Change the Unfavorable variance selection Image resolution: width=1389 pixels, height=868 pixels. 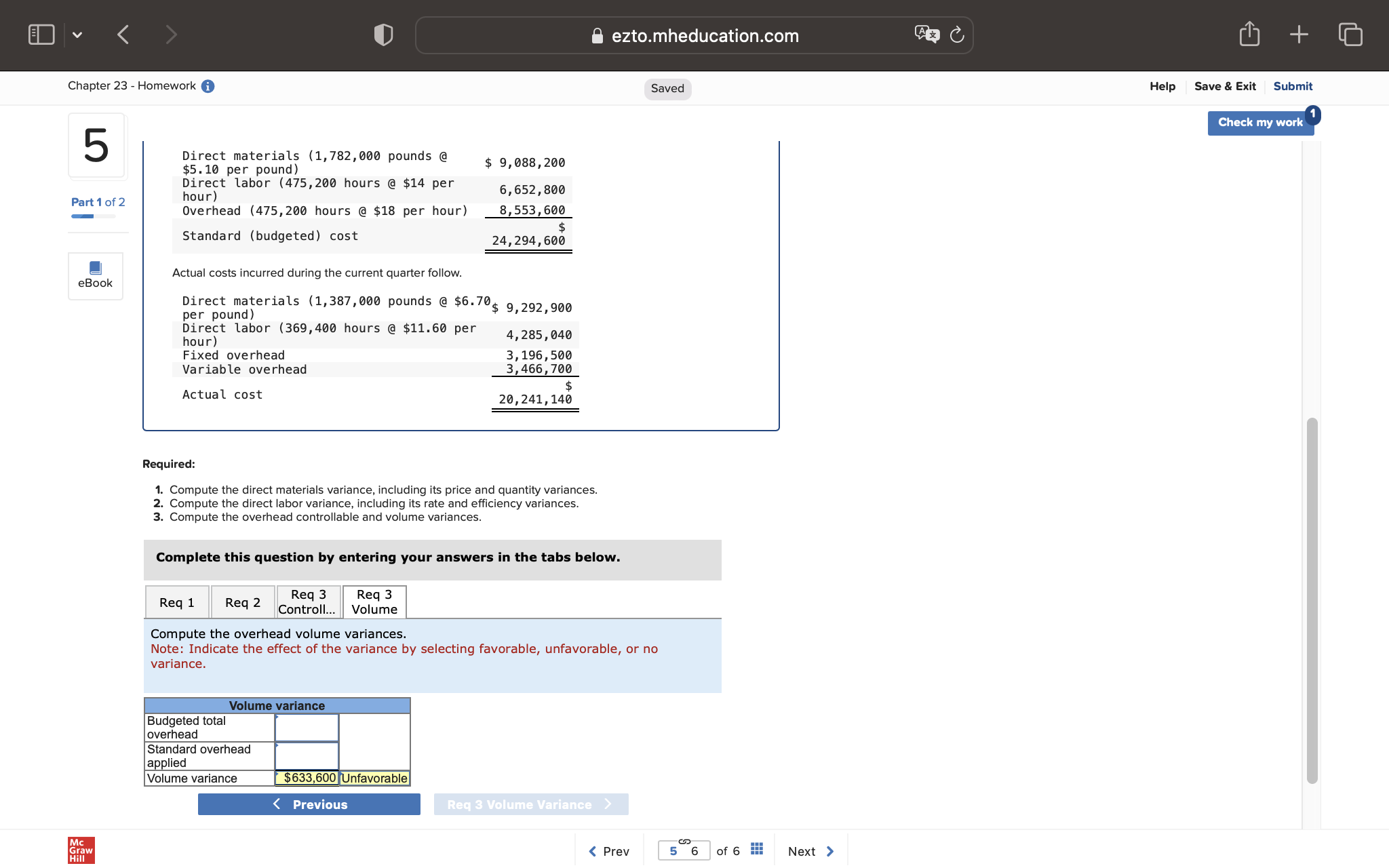(374, 778)
